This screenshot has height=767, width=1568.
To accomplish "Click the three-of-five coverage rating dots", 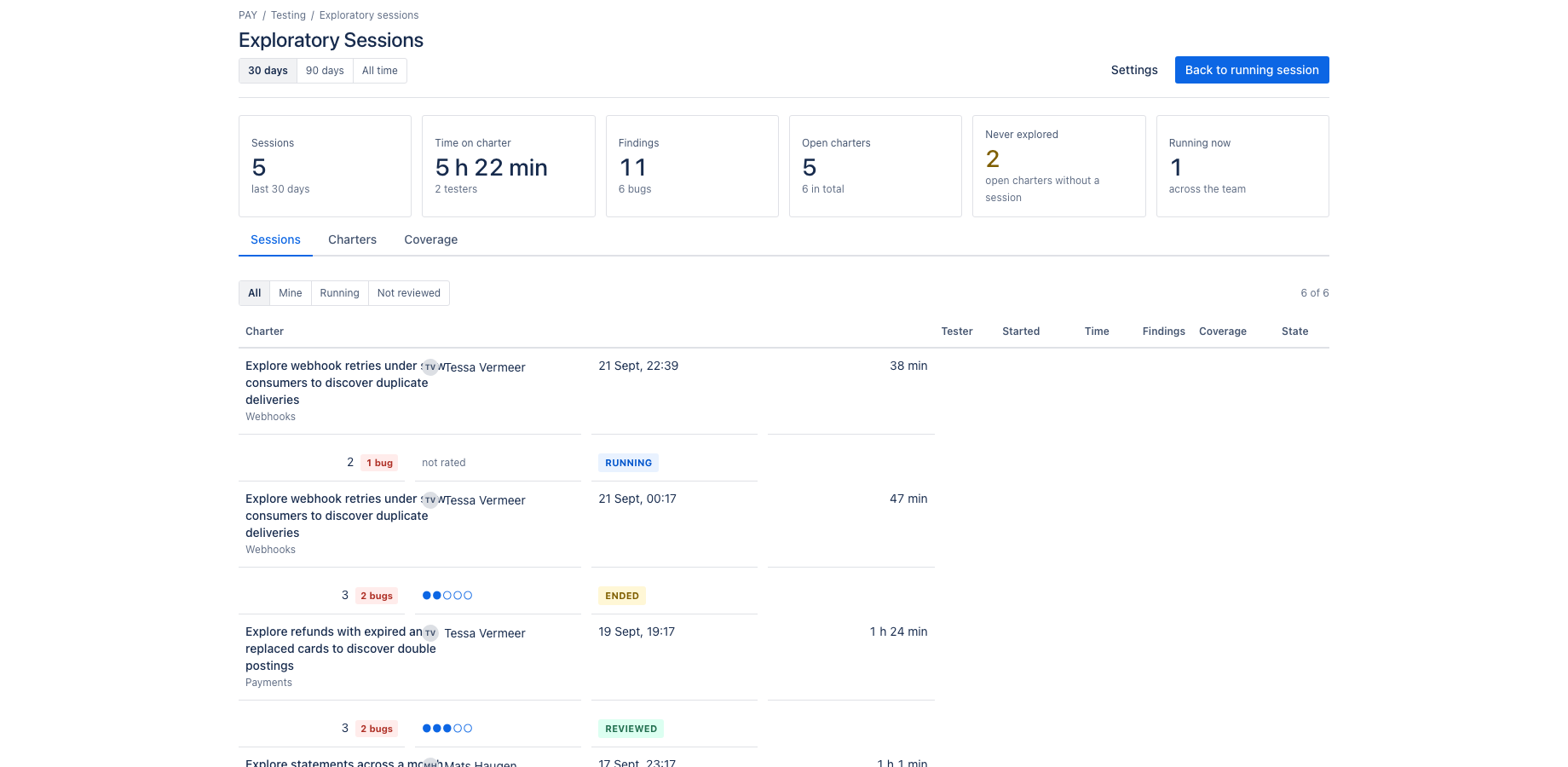I will click(447, 729).
